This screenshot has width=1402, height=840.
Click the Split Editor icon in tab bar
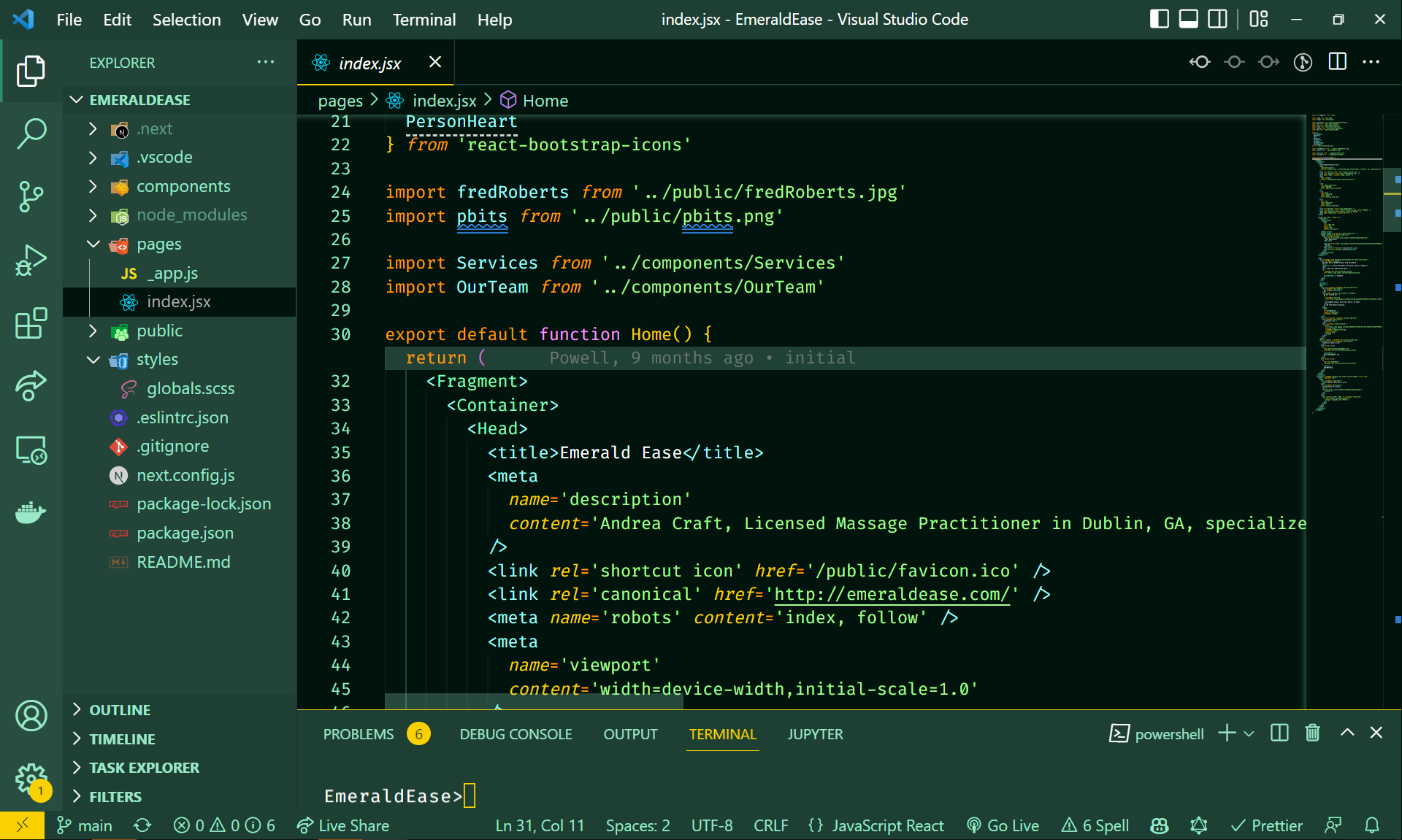1338,61
